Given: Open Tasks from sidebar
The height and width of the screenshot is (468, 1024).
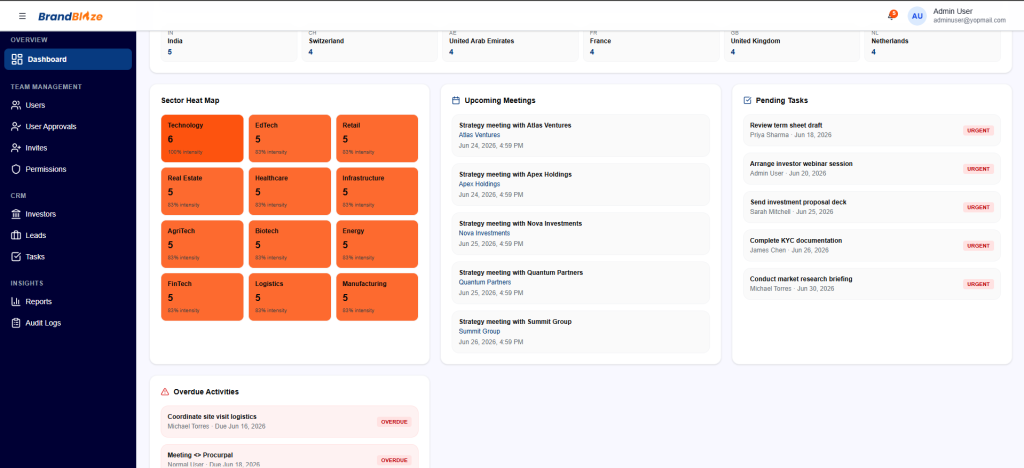Looking at the screenshot, I should click(68, 257).
